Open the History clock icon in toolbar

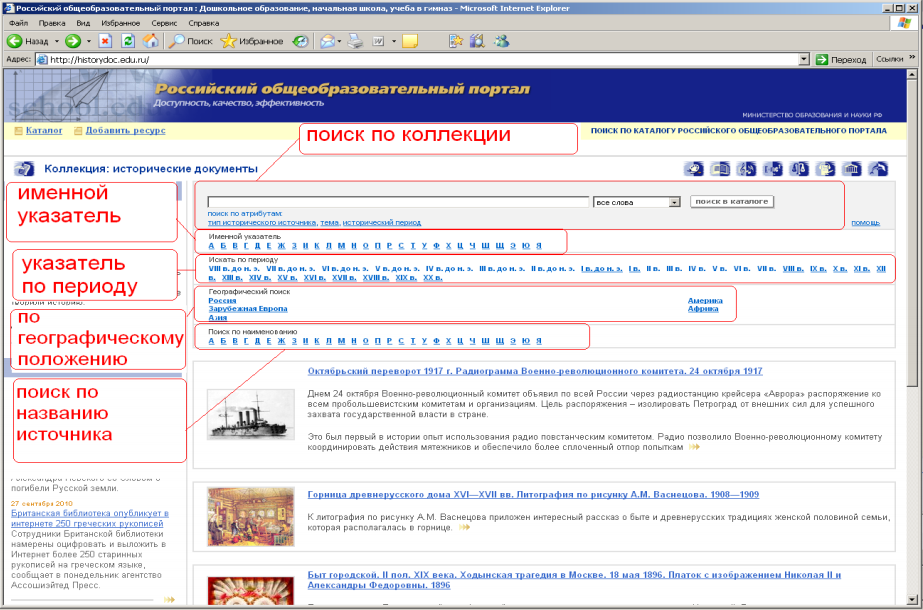click(x=301, y=41)
